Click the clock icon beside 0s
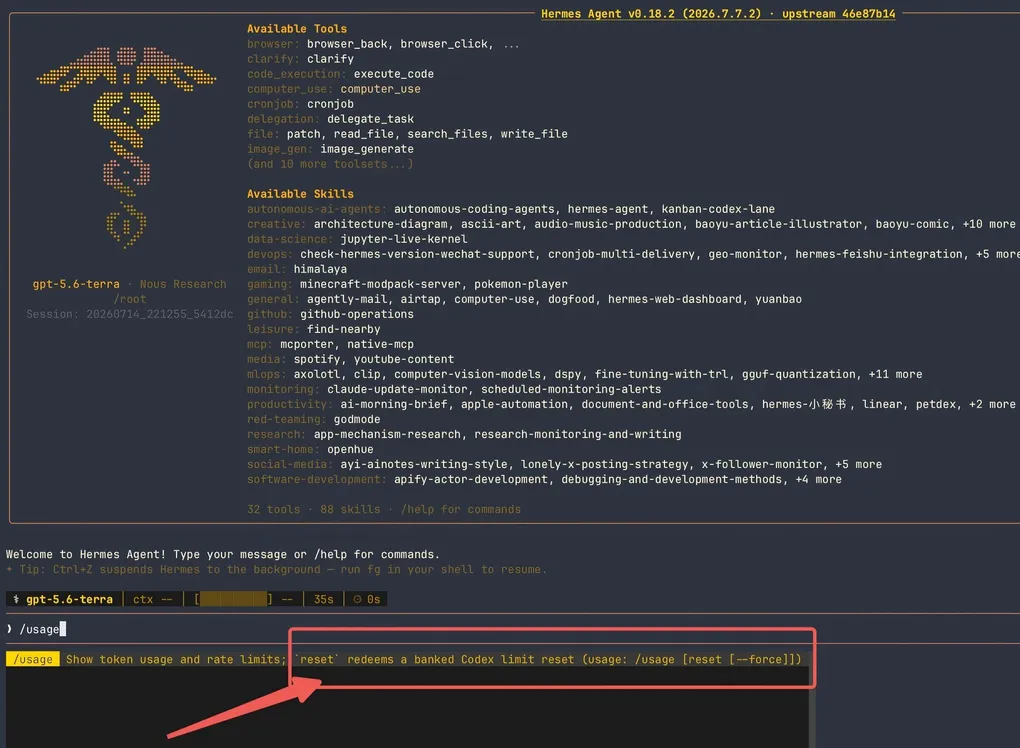The image size is (1020, 748). pyautogui.click(x=357, y=599)
